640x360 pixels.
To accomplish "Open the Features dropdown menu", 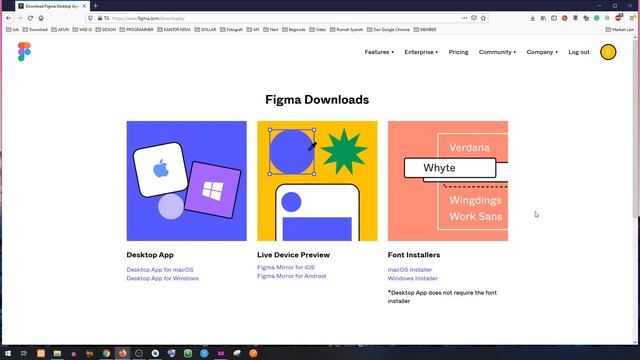I will click(x=379, y=52).
